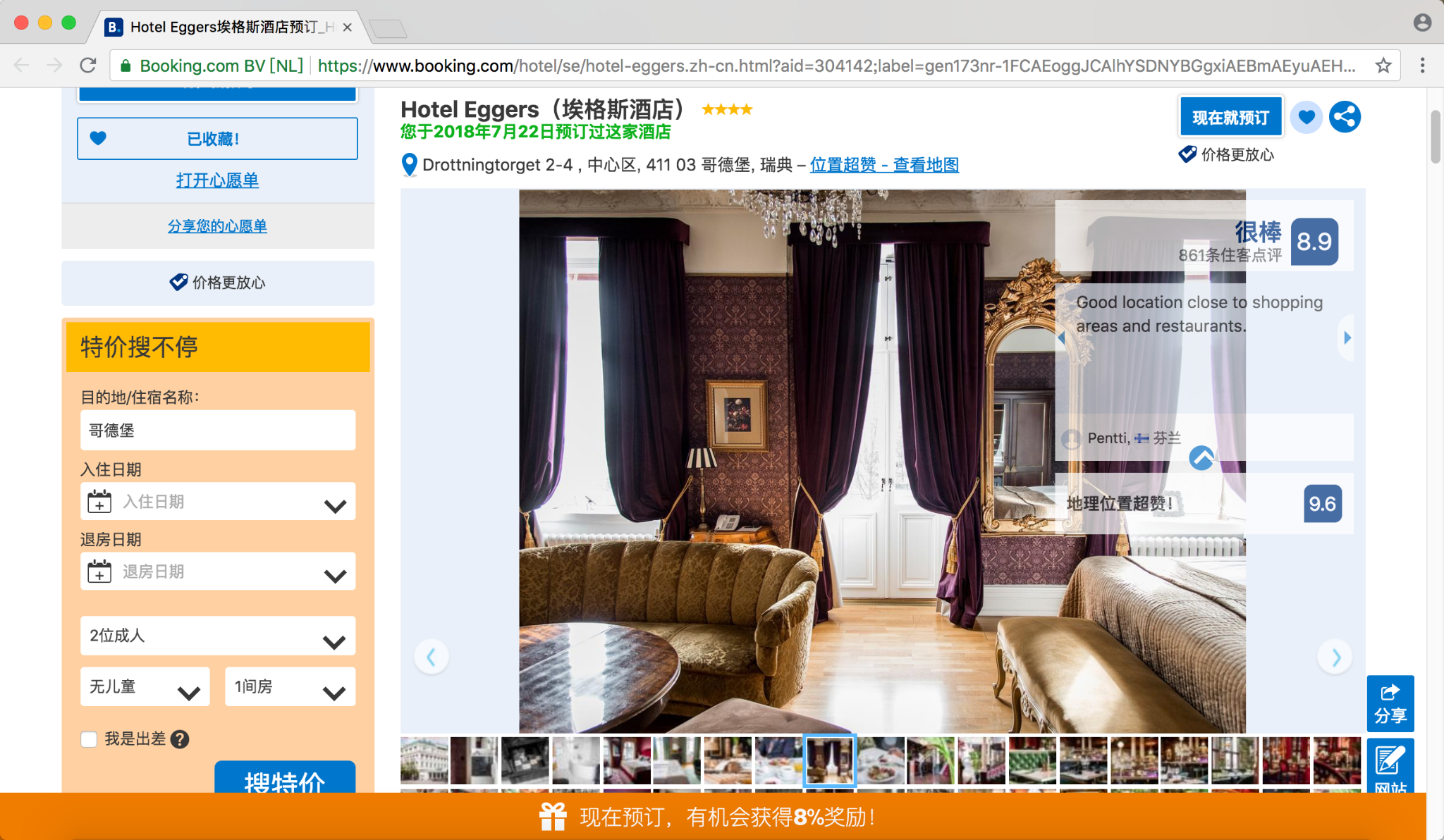Click the check-in calendar icon
1444x840 pixels.
(99, 501)
